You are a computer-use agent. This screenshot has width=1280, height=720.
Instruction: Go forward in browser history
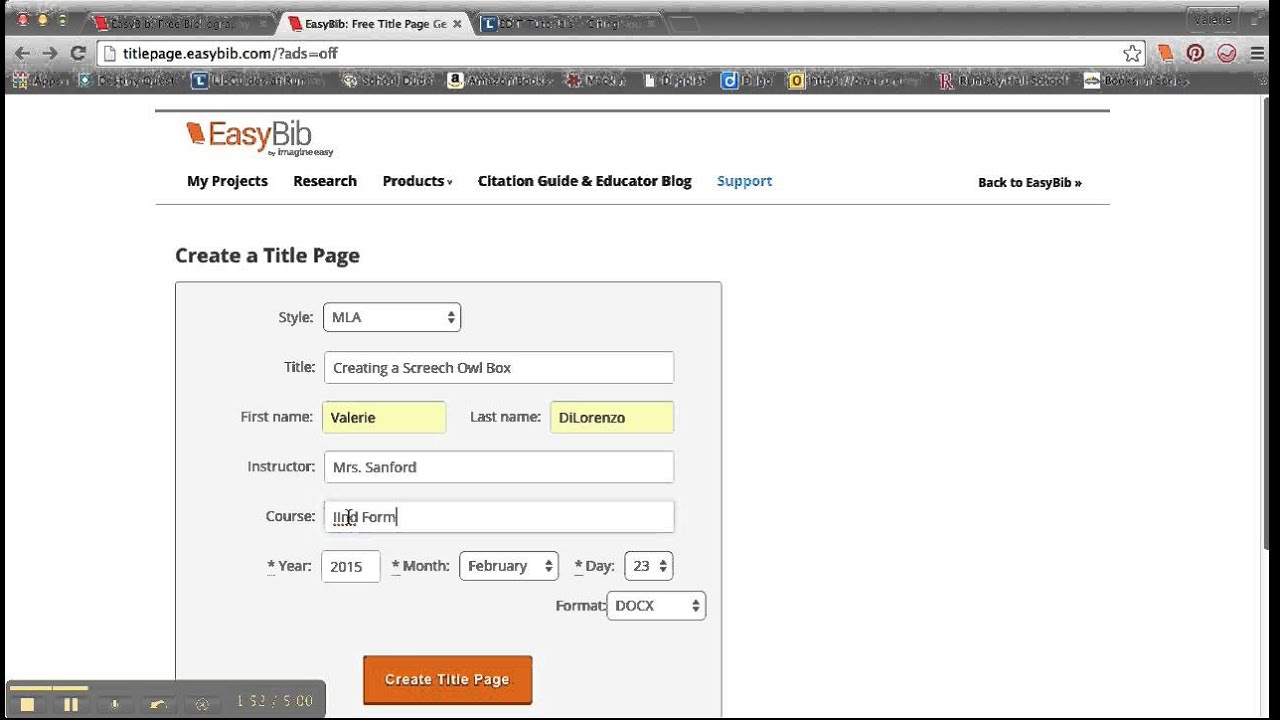[50, 53]
